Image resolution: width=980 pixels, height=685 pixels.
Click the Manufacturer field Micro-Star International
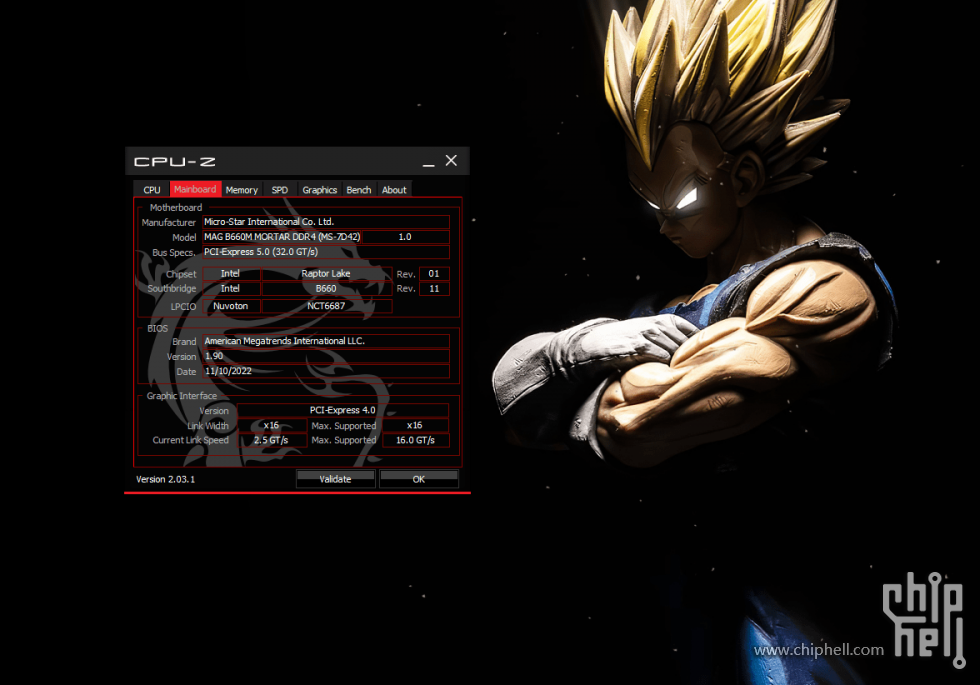[326, 222]
